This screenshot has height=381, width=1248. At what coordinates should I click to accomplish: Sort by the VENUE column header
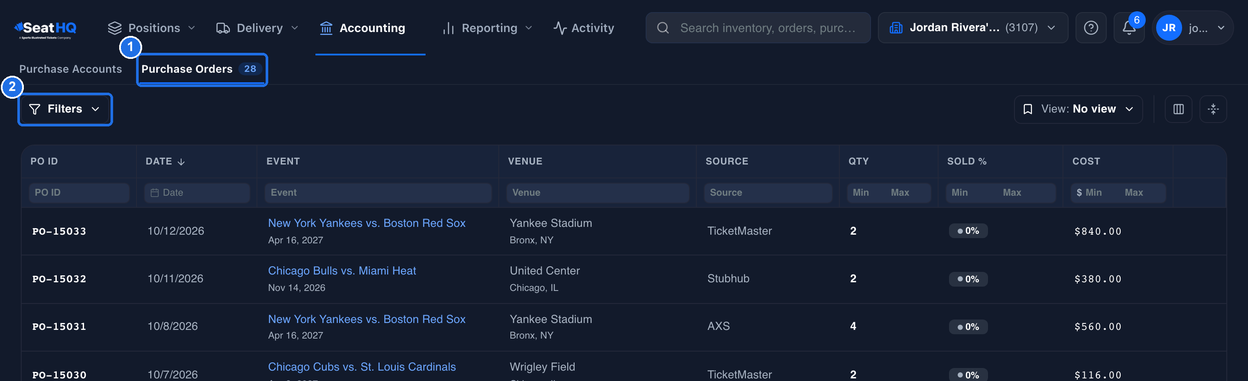525,161
